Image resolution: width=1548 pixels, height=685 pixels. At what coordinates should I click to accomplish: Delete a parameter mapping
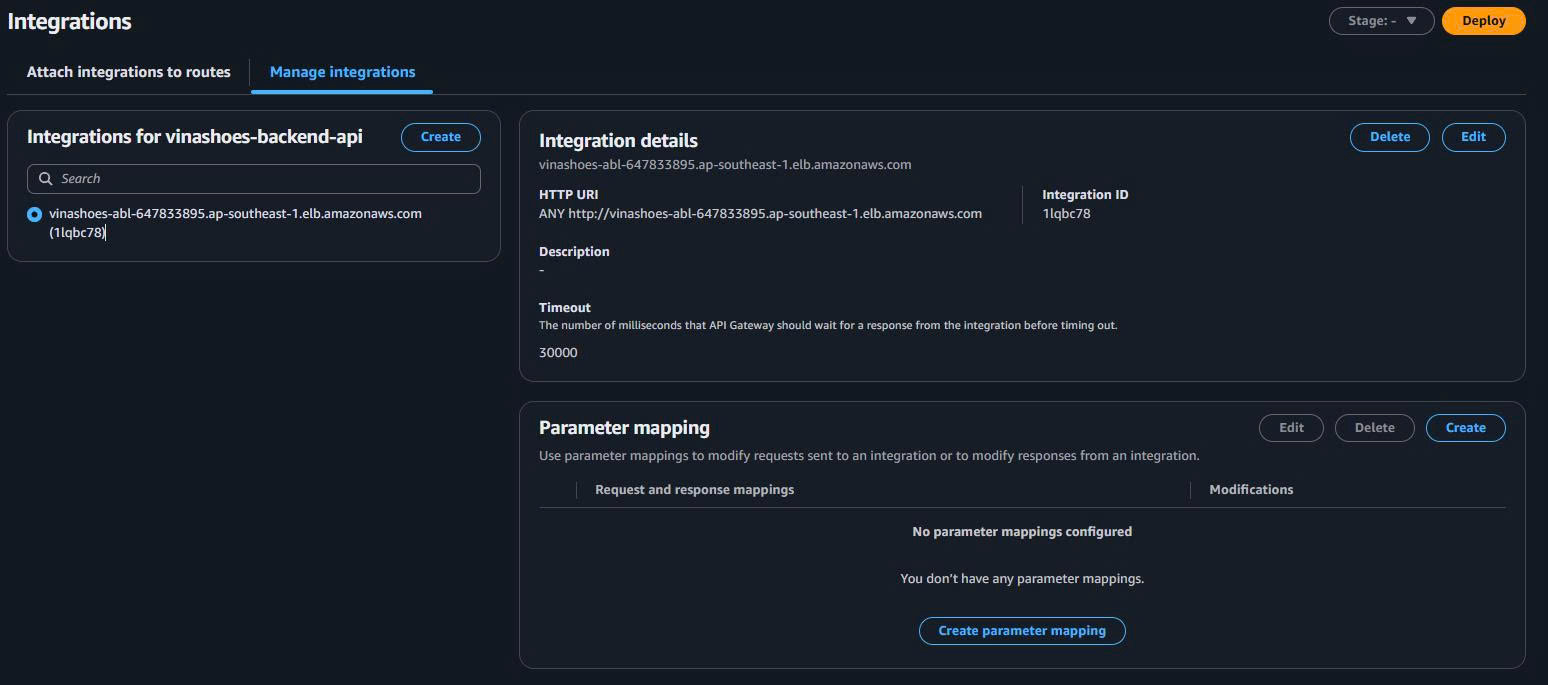[1374, 427]
